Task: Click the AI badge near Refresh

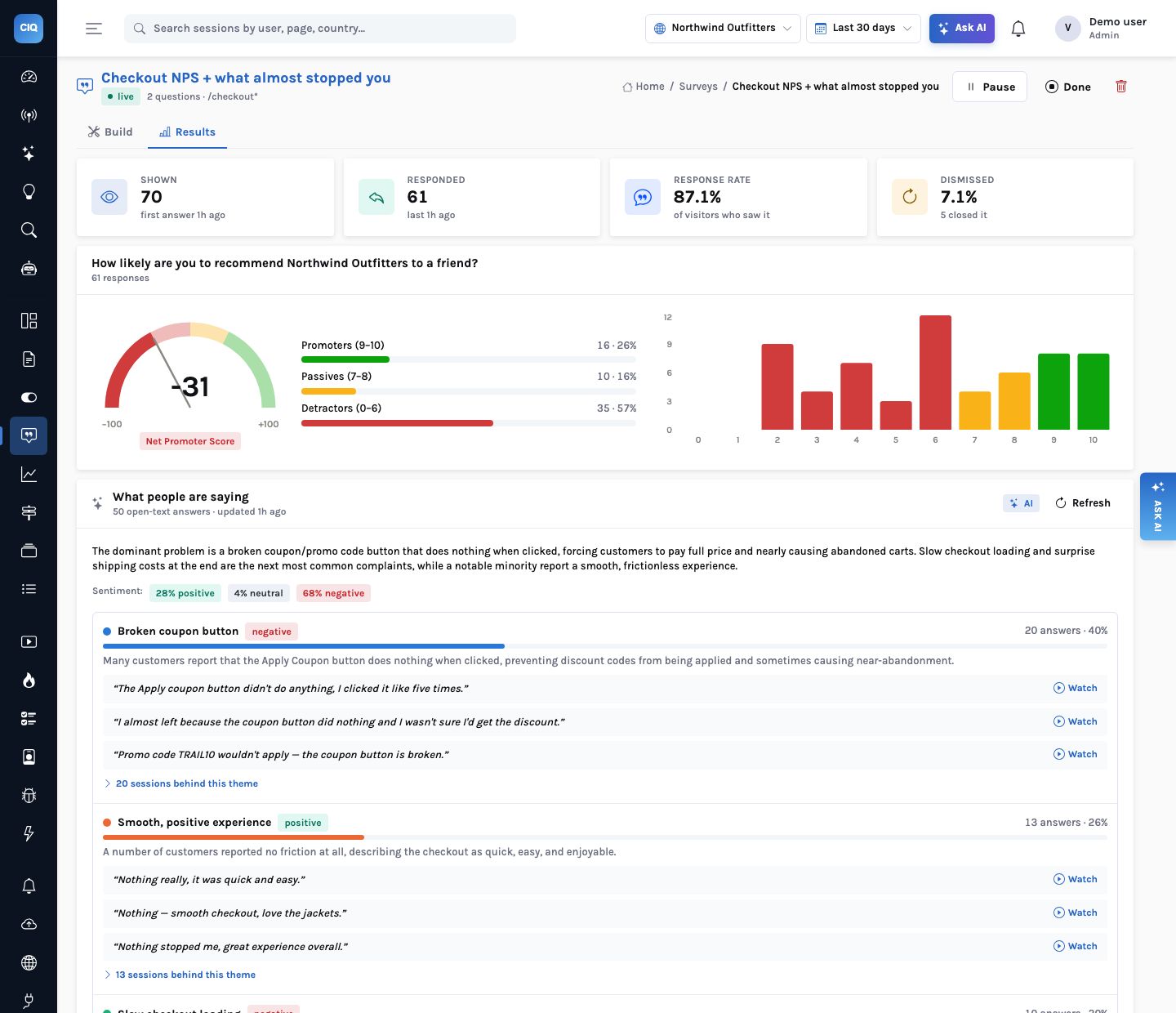Action: pos(1021,503)
